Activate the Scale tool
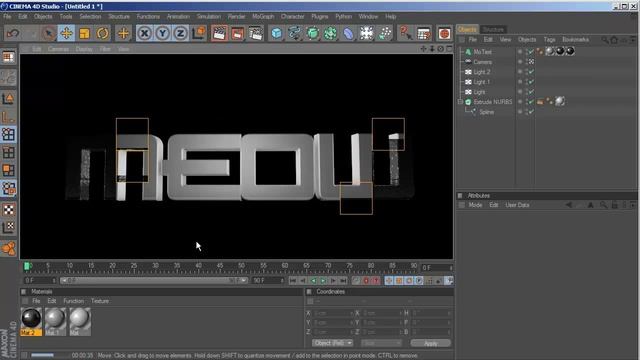Image resolution: width=640 pixels, height=360 pixels. (x=84, y=33)
